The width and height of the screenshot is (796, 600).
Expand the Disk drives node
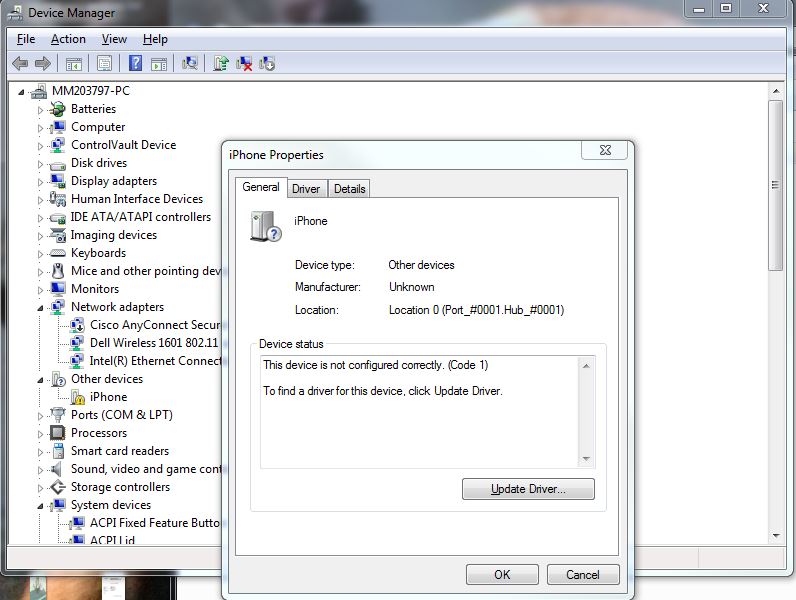40,164
